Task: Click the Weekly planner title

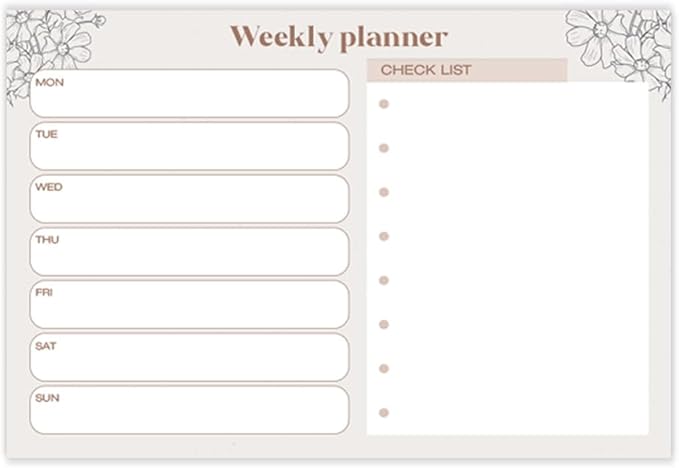Action: tap(339, 38)
